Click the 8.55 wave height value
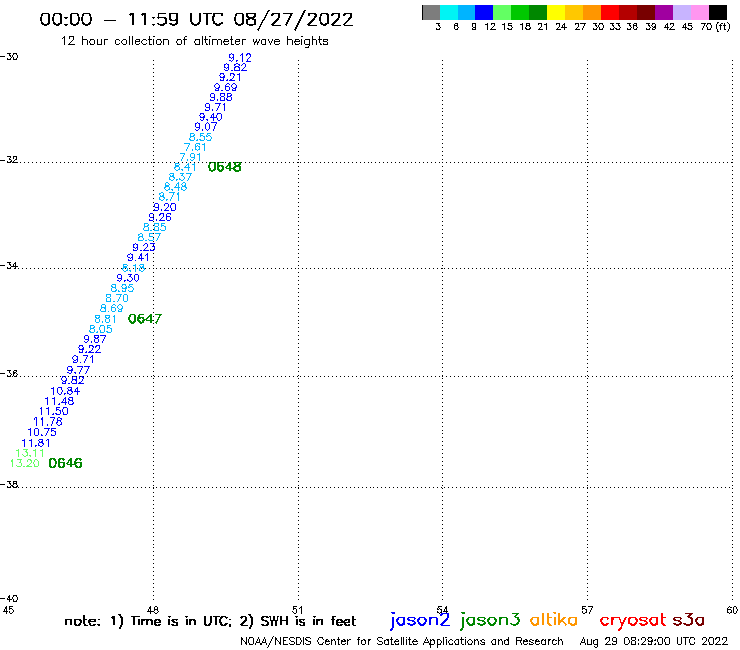The height and width of the screenshot is (650, 740). click(x=201, y=137)
